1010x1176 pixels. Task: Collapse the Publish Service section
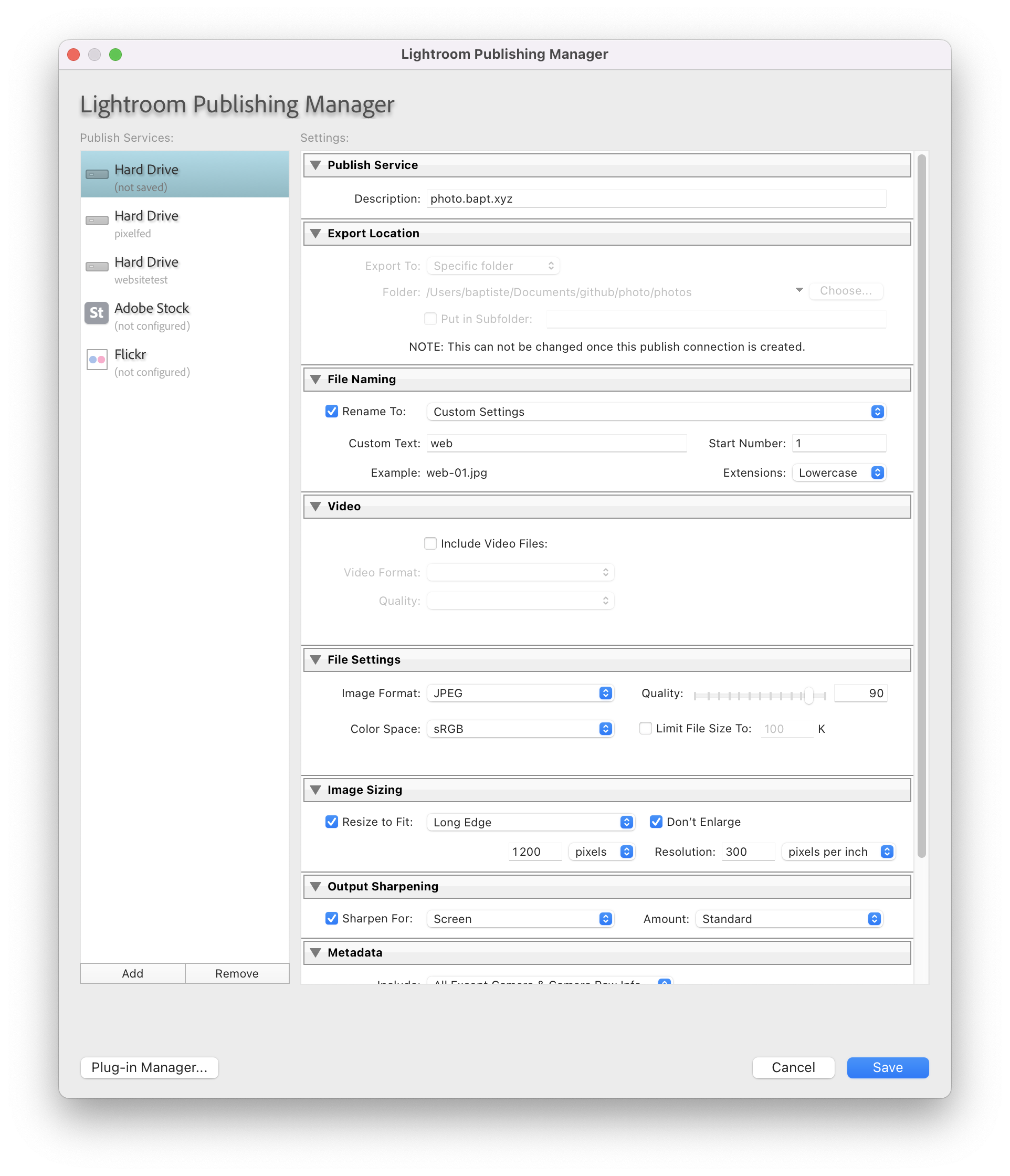click(316, 165)
